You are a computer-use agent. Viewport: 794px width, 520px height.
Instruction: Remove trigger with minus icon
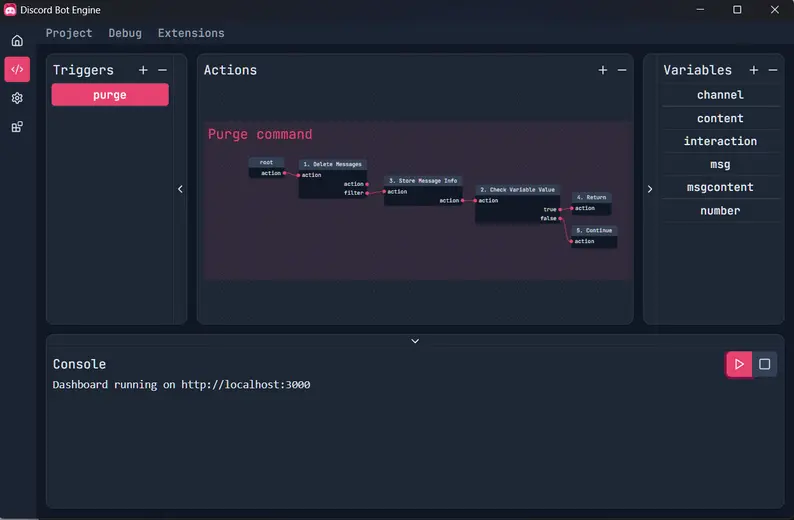[x=162, y=70]
